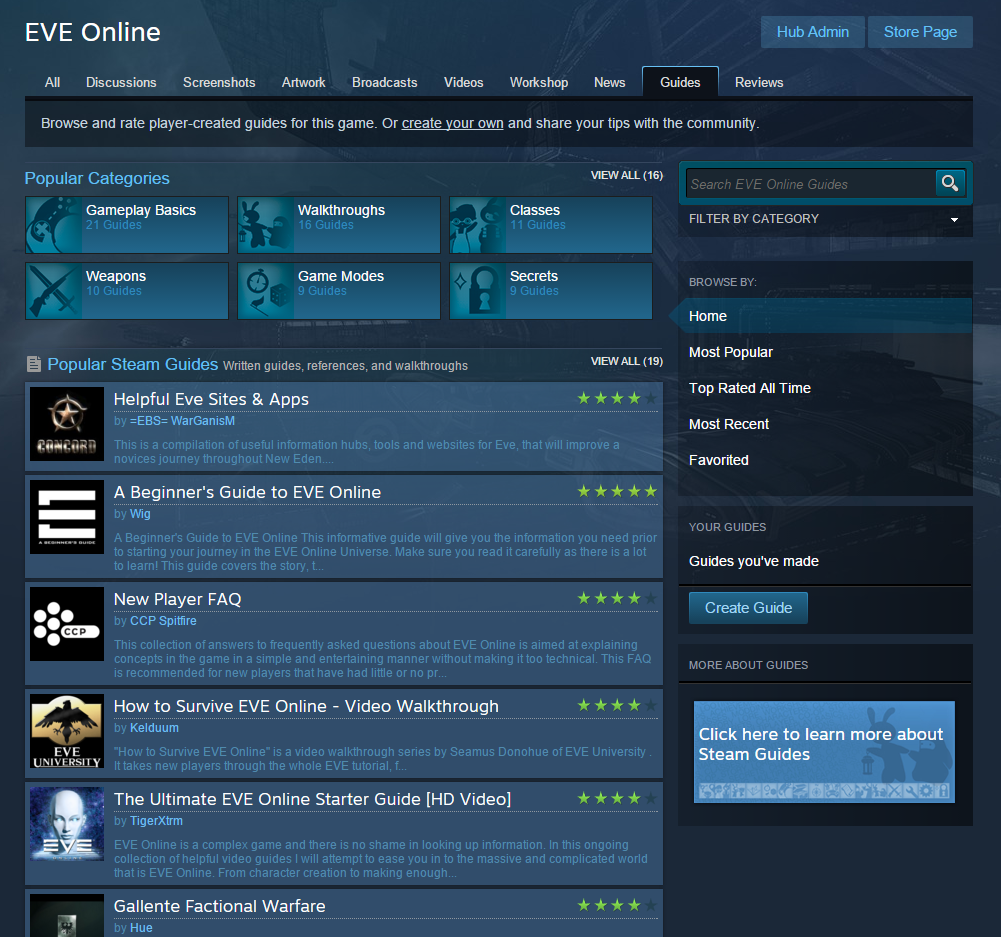
Task: Expand the Filter by Category dropdown
Action: pos(825,219)
